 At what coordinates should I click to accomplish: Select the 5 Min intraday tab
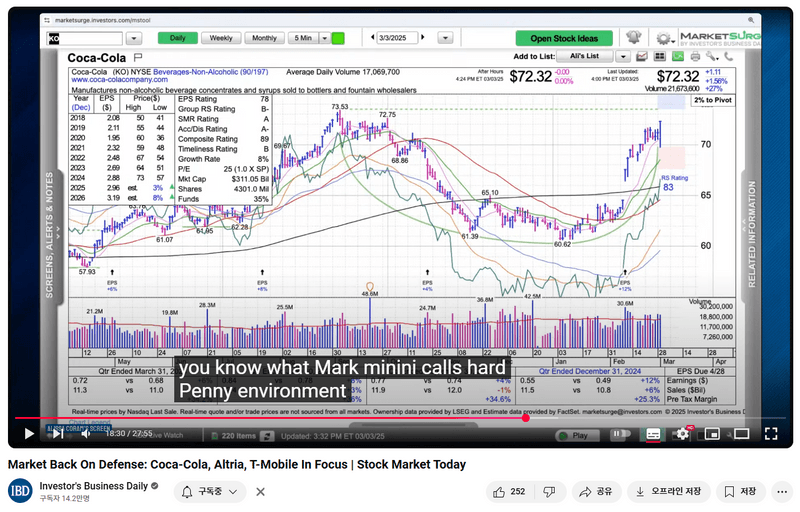[303, 38]
